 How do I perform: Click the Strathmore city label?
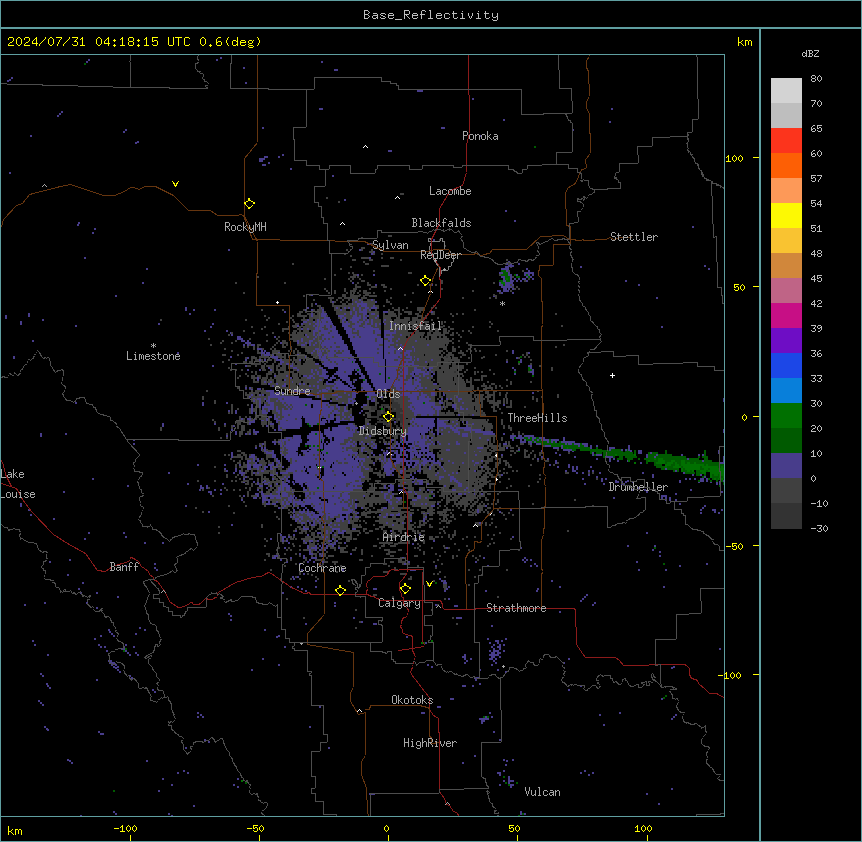click(x=516, y=608)
